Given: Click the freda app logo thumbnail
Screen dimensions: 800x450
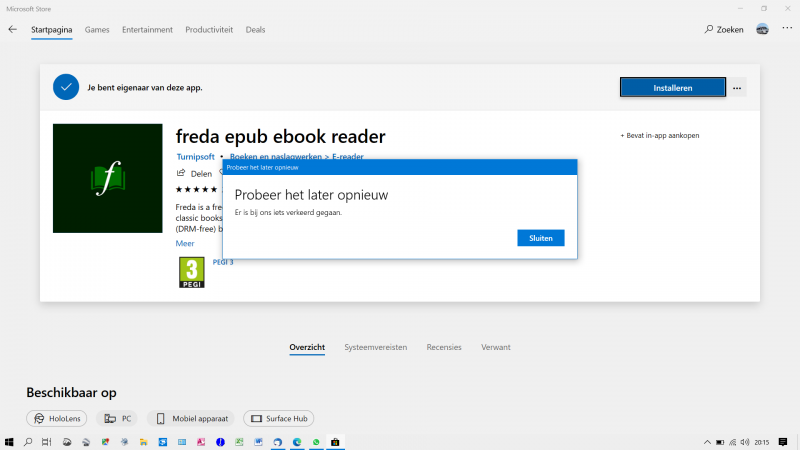Looking at the screenshot, I should pyautogui.click(x=108, y=178).
